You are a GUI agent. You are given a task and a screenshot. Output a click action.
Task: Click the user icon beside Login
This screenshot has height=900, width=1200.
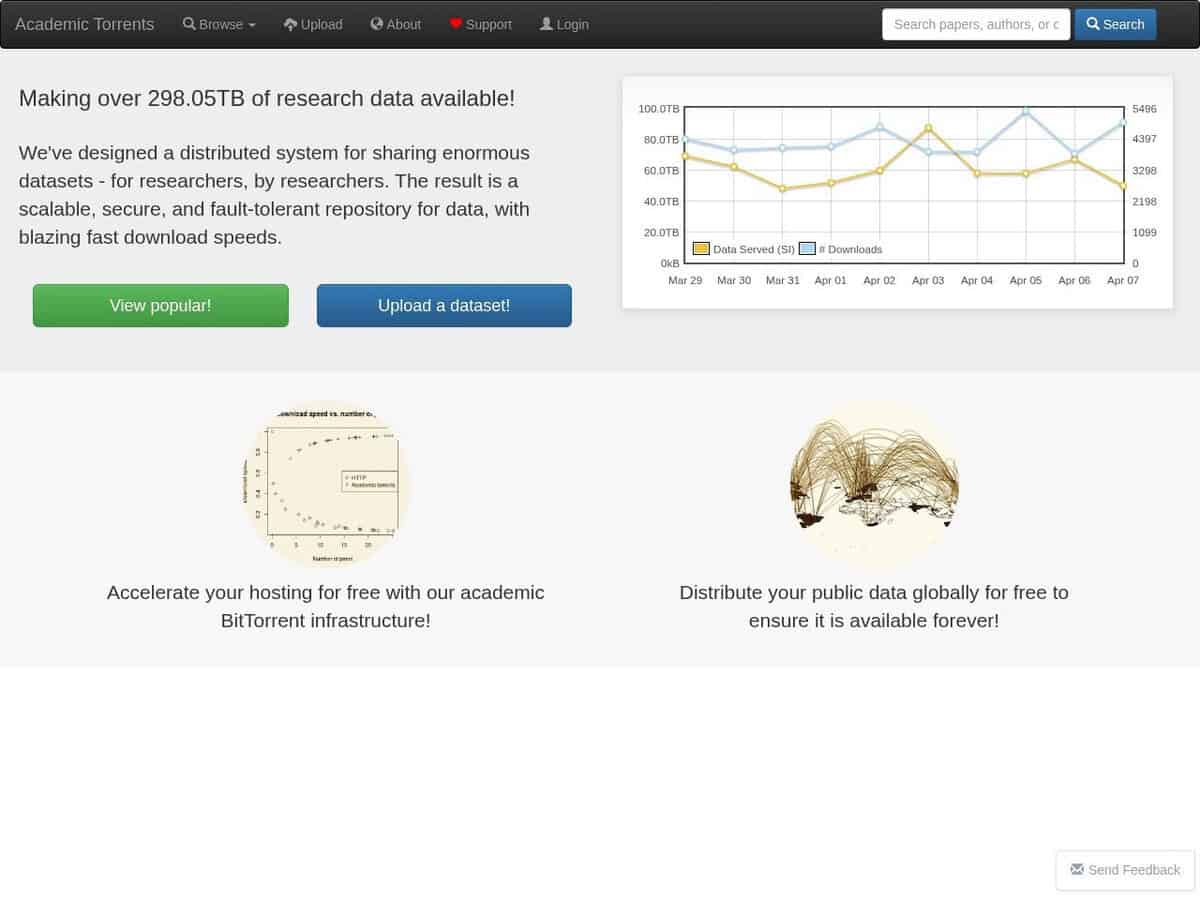pos(546,24)
